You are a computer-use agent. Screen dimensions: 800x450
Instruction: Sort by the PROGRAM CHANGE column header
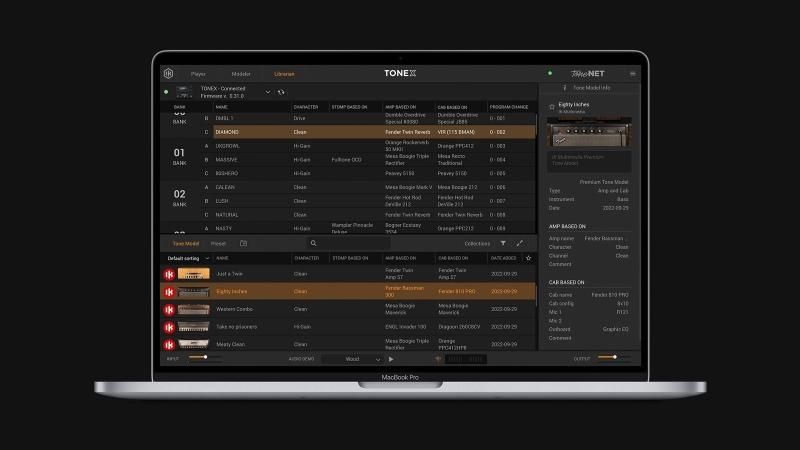click(x=509, y=107)
